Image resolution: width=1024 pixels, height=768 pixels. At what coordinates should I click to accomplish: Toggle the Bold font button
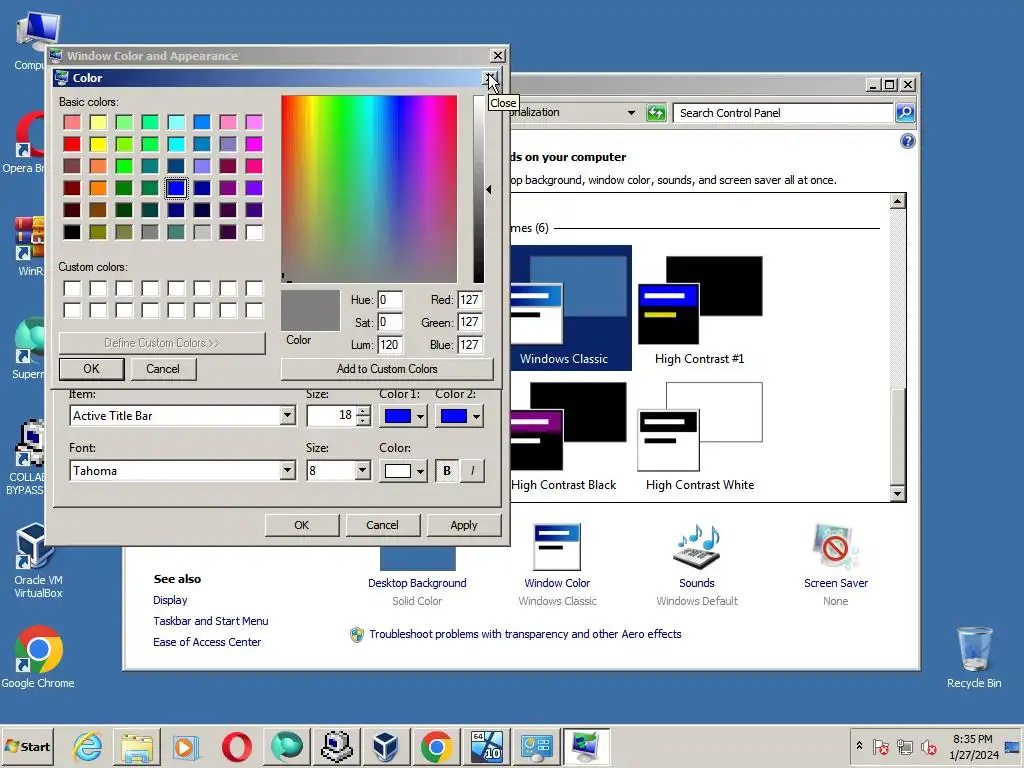click(447, 470)
